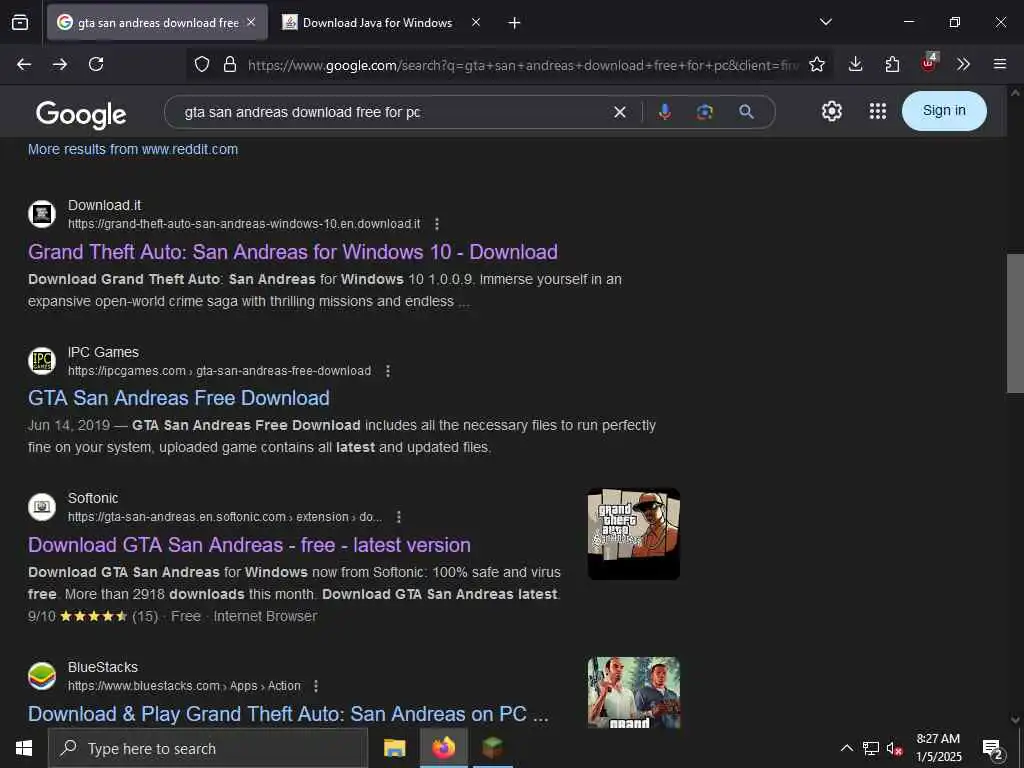Open options for IPC Games result
Screen dimensions: 1024x768
coord(388,371)
